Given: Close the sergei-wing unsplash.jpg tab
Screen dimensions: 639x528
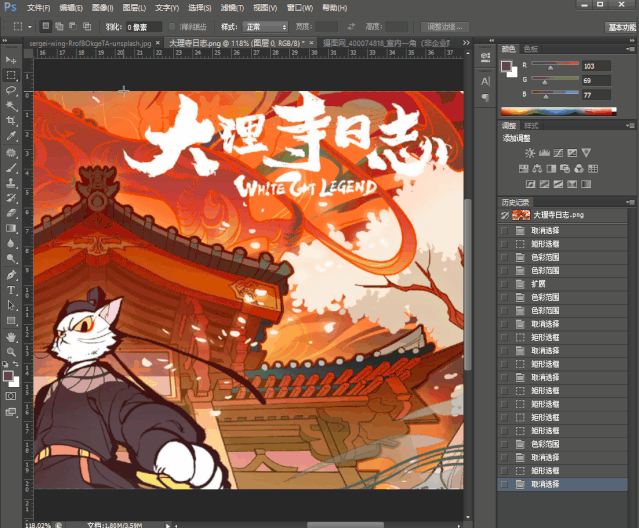Looking at the screenshot, I should click(158, 42).
